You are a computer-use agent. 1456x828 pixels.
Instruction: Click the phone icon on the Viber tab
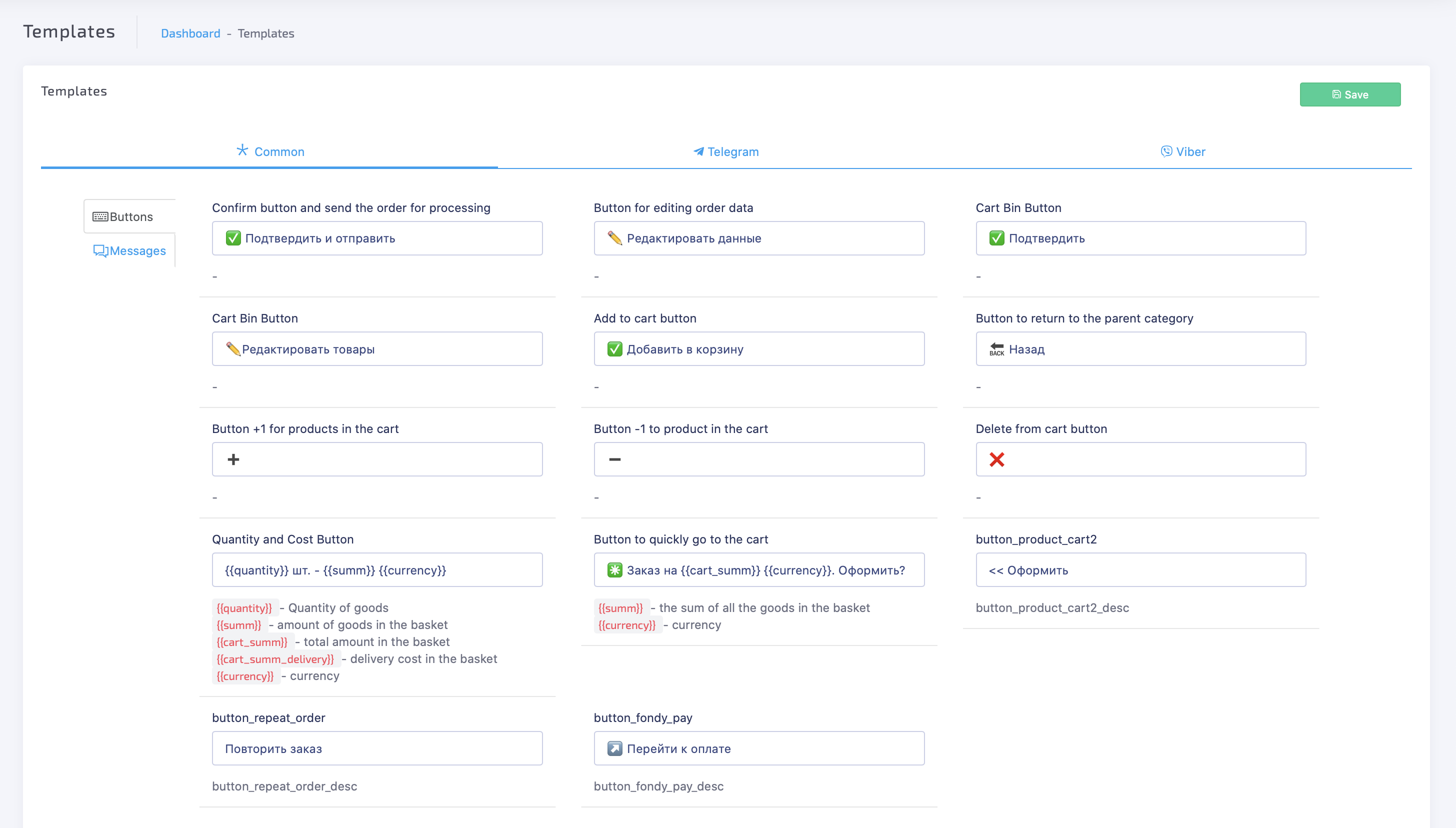[1165, 151]
